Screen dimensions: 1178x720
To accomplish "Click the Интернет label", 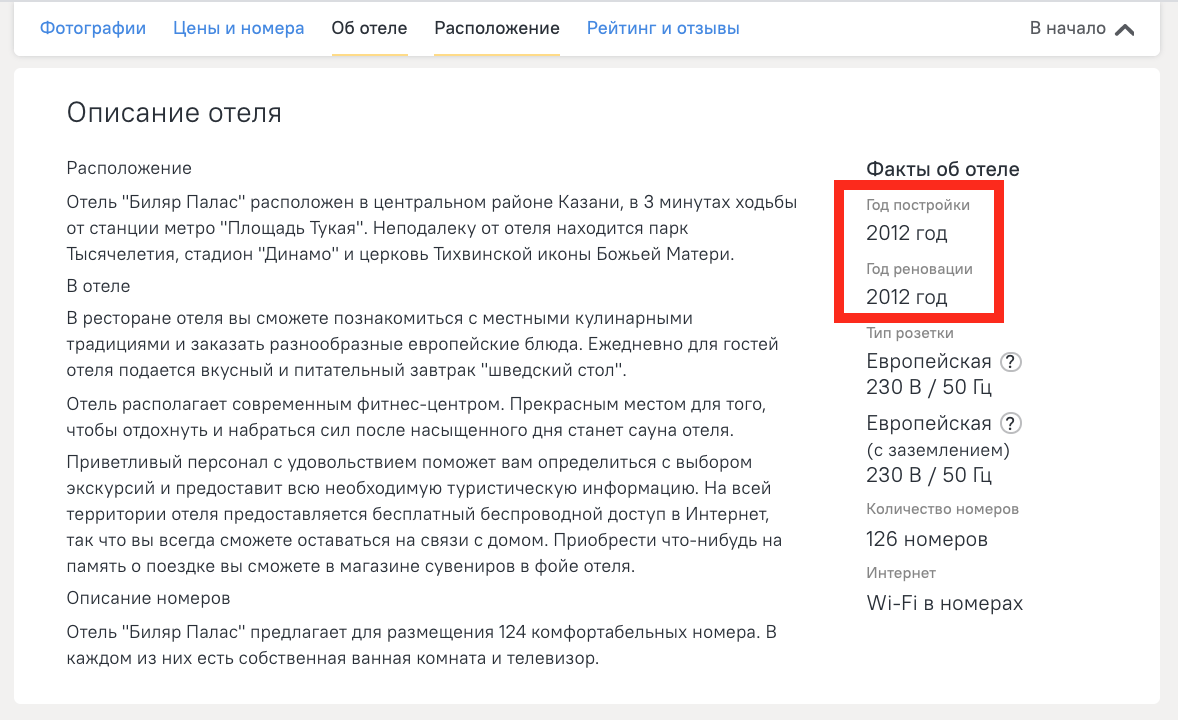I will (x=900, y=573).
